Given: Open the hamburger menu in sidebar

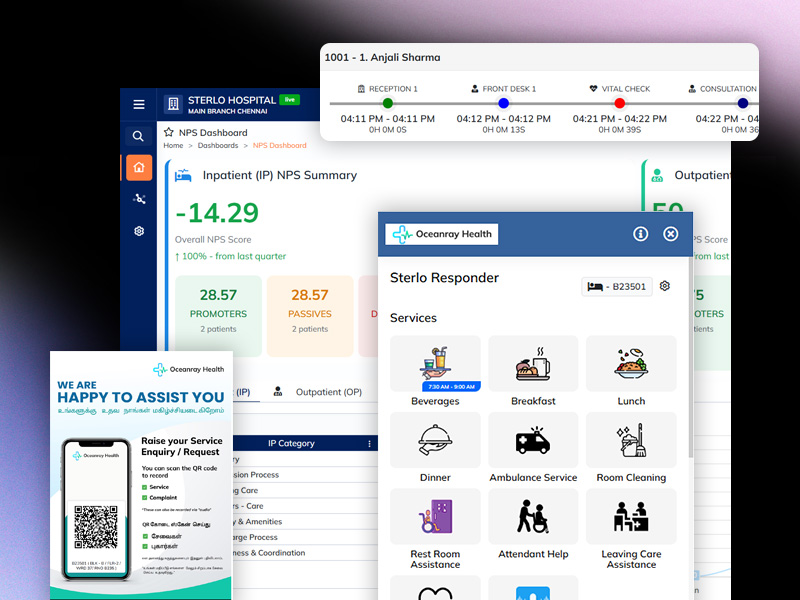Looking at the screenshot, I should 138,104.
